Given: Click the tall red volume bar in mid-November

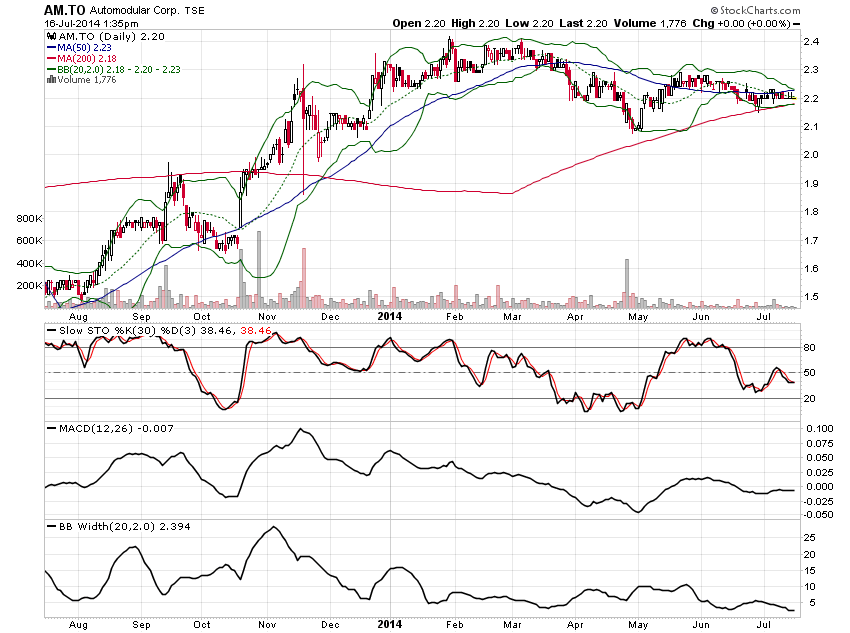Looking at the screenshot, I should pos(304,278).
